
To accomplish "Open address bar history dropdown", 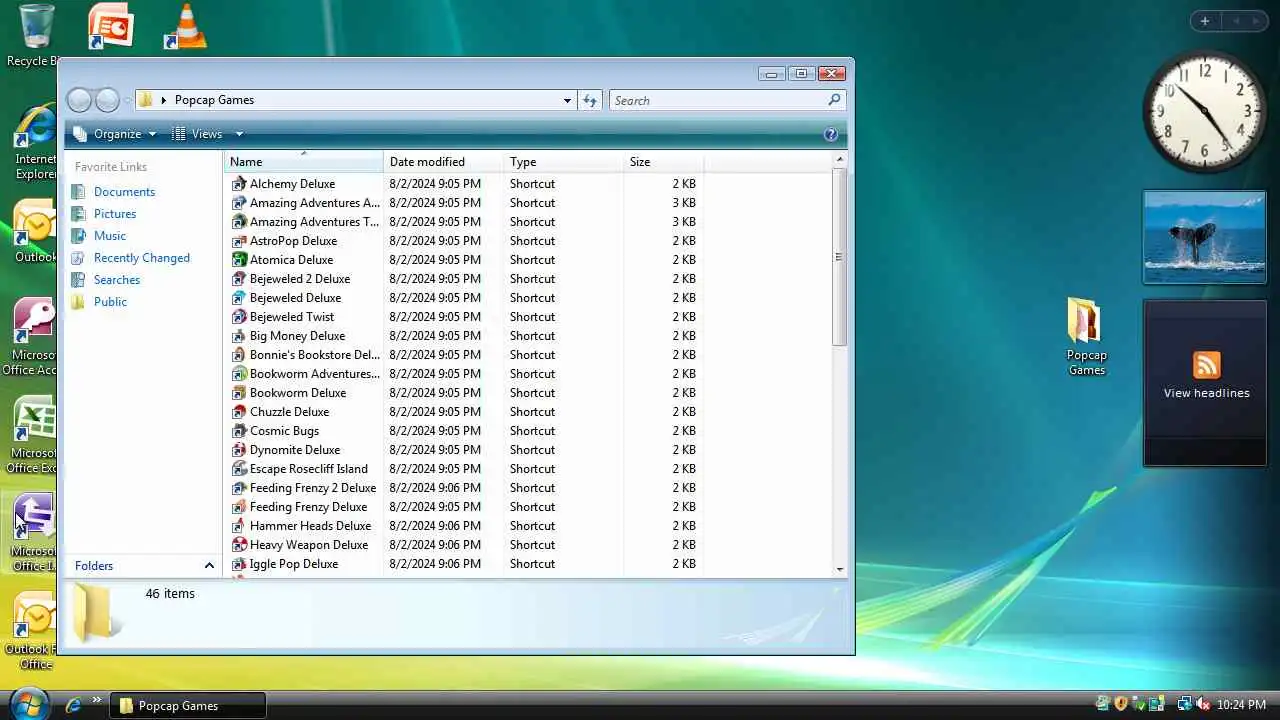I will point(567,100).
